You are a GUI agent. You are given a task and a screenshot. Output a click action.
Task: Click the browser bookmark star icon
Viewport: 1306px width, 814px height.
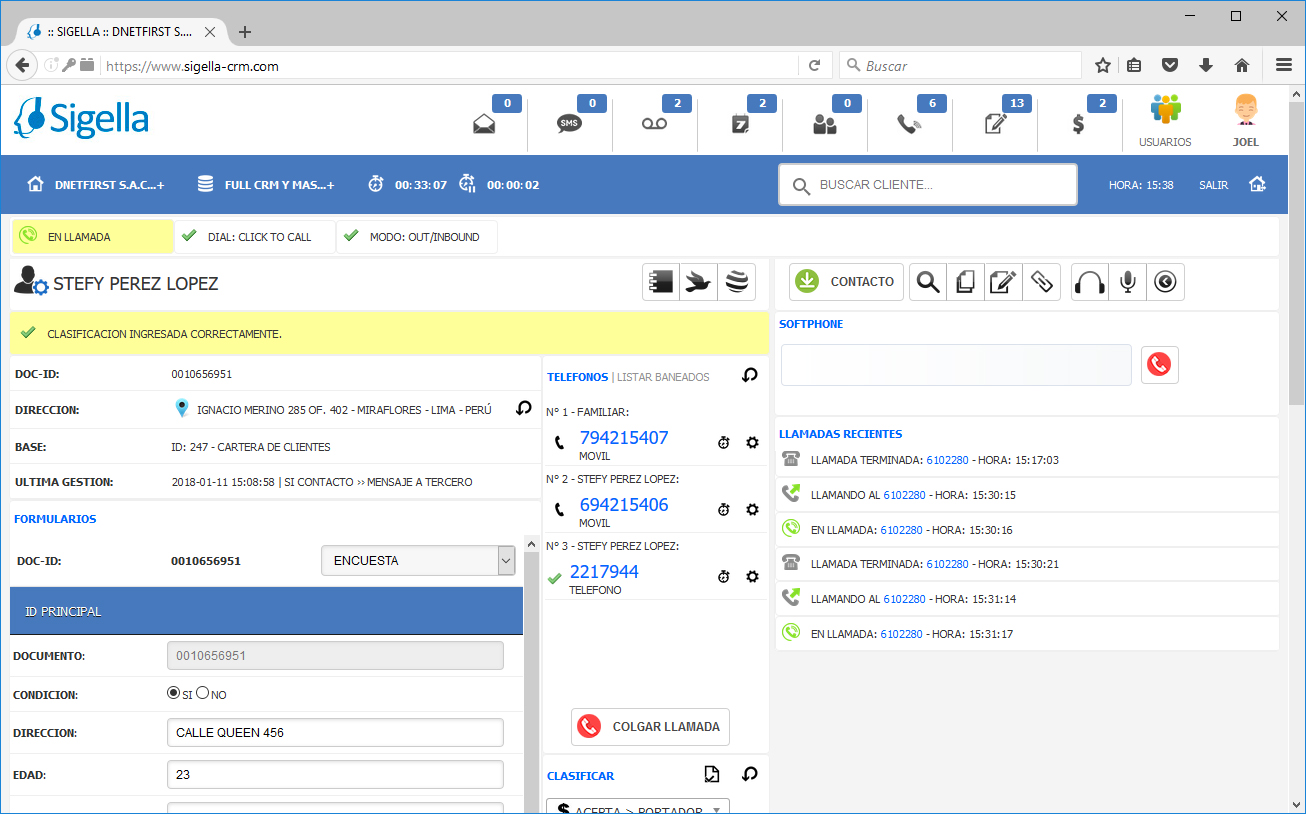click(x=1103, y=65)
